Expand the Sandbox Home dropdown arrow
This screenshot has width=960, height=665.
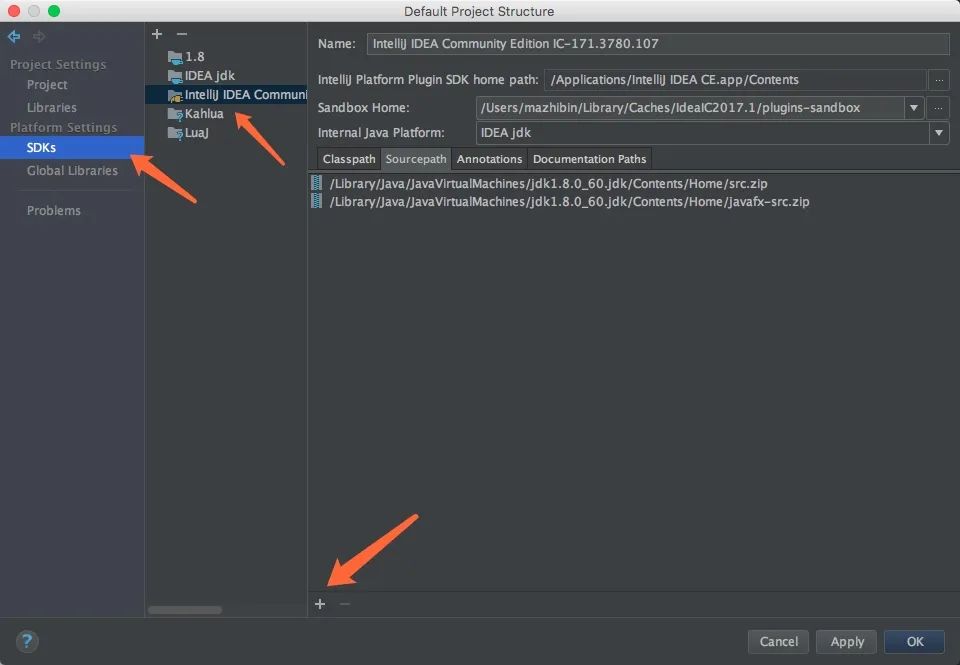(913, 108)
